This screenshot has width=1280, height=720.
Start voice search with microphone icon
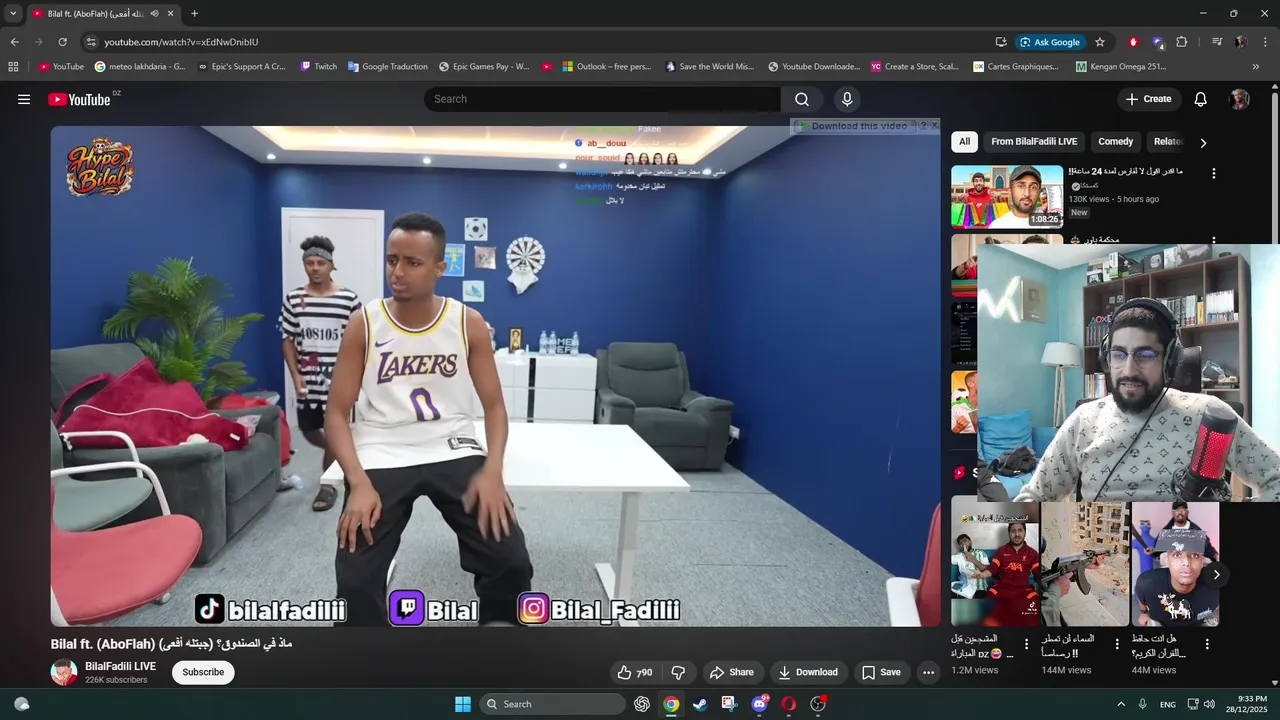(847, 99)
